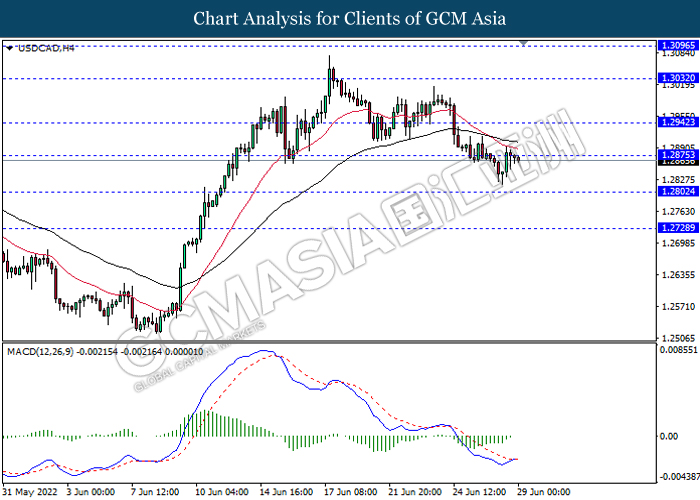Select the 1.29423 price level label

point(678,122)
